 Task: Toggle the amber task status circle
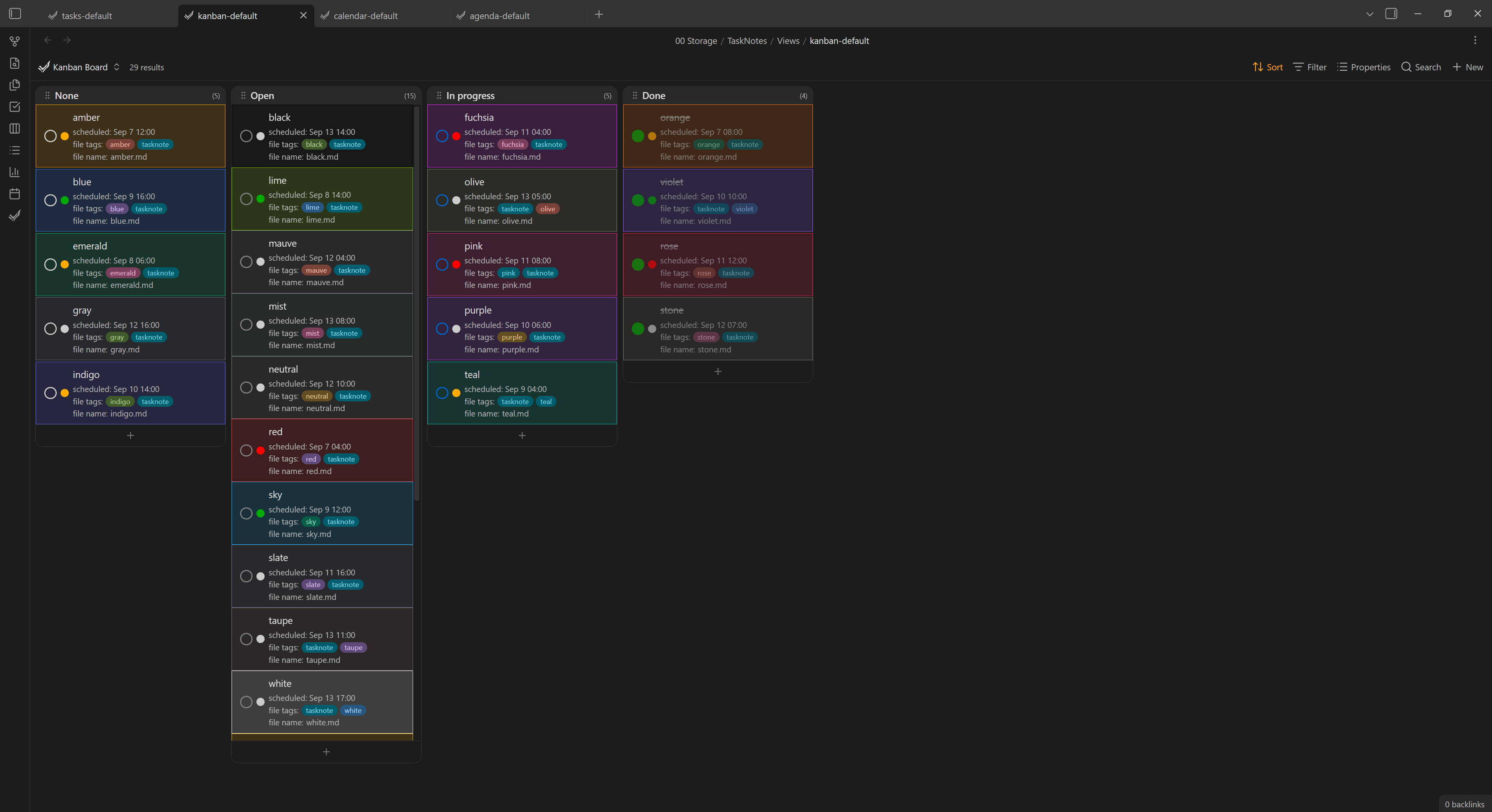click(x=51, y=136)
